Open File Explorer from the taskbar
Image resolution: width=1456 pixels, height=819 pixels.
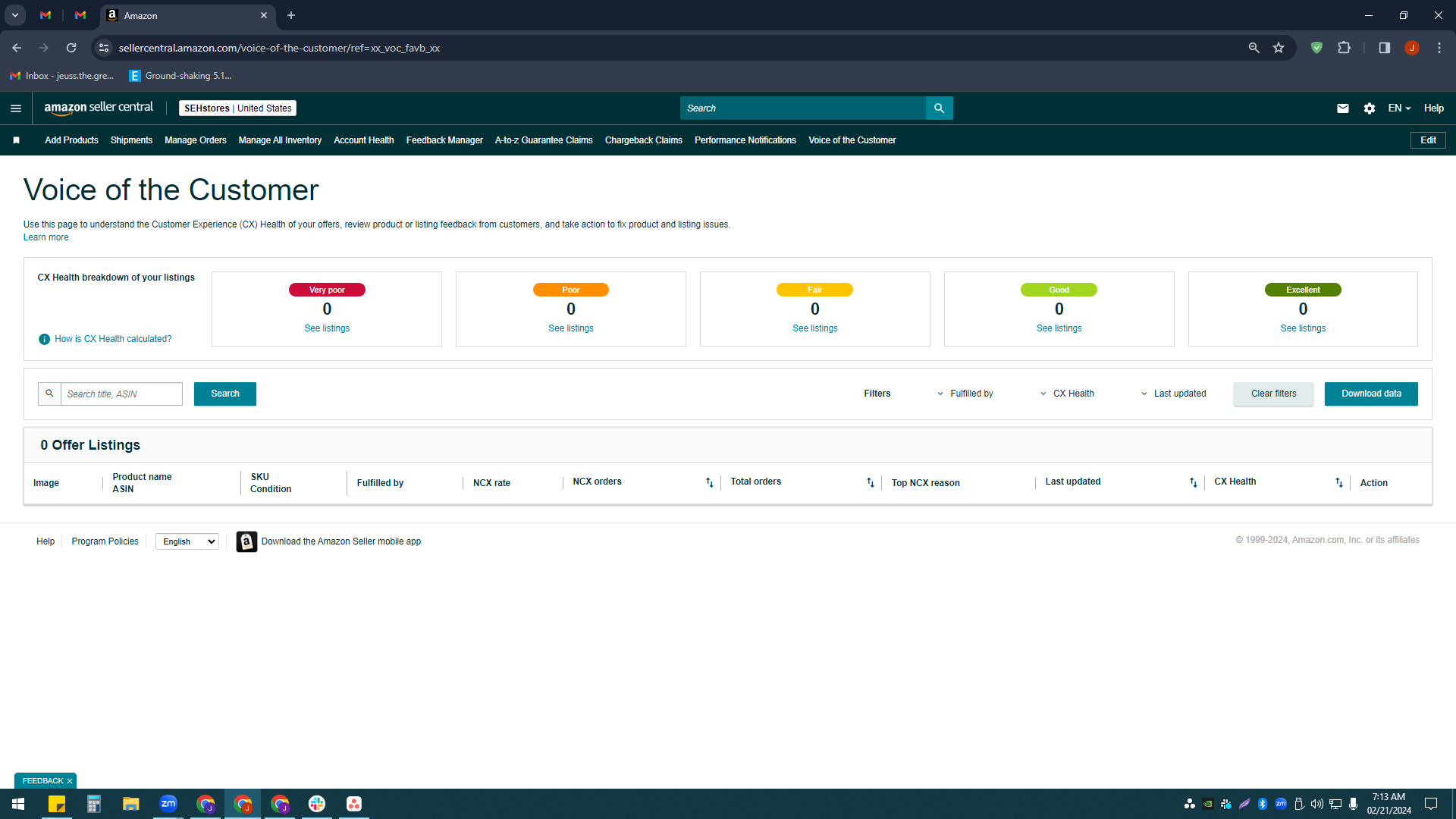pyautogui.click(x=131, y=804)
